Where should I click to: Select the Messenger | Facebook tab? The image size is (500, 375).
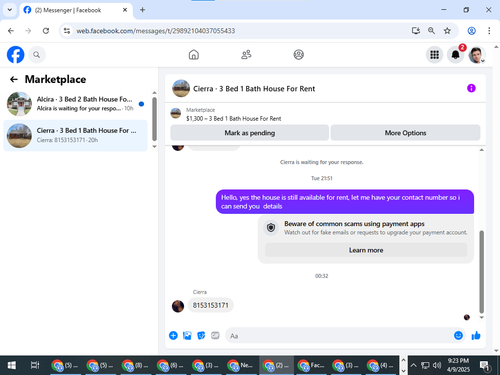click(x=76, y=10)
